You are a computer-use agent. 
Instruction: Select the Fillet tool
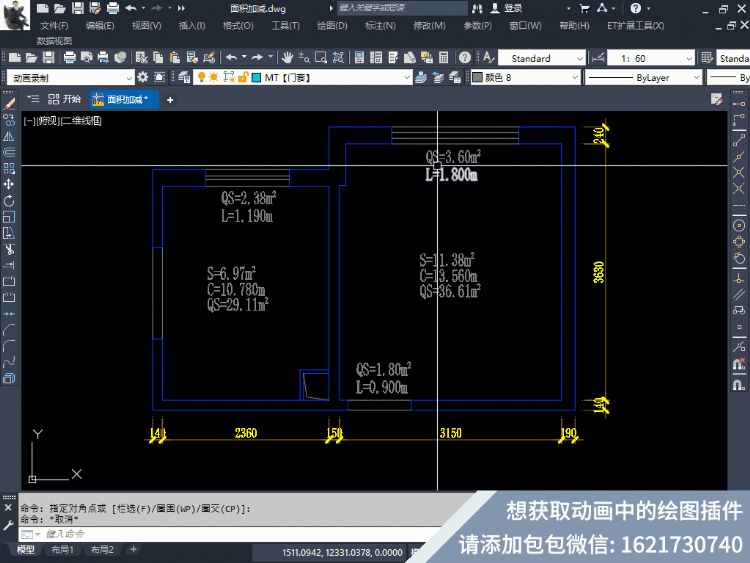[x=9, y=346]
